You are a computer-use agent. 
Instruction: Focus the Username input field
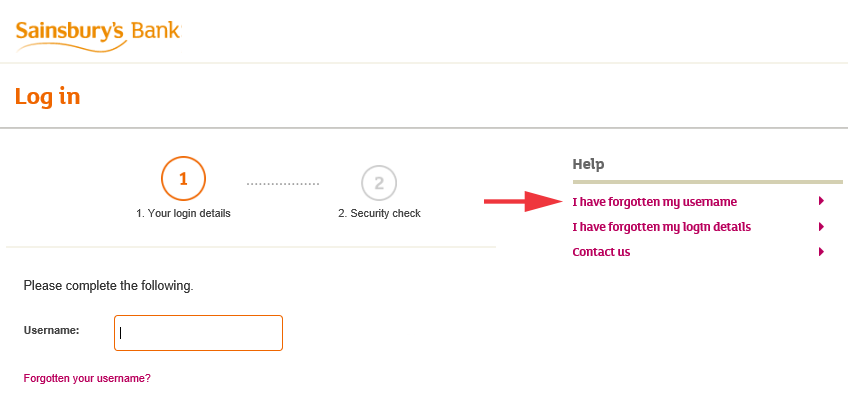pos(198,333)
